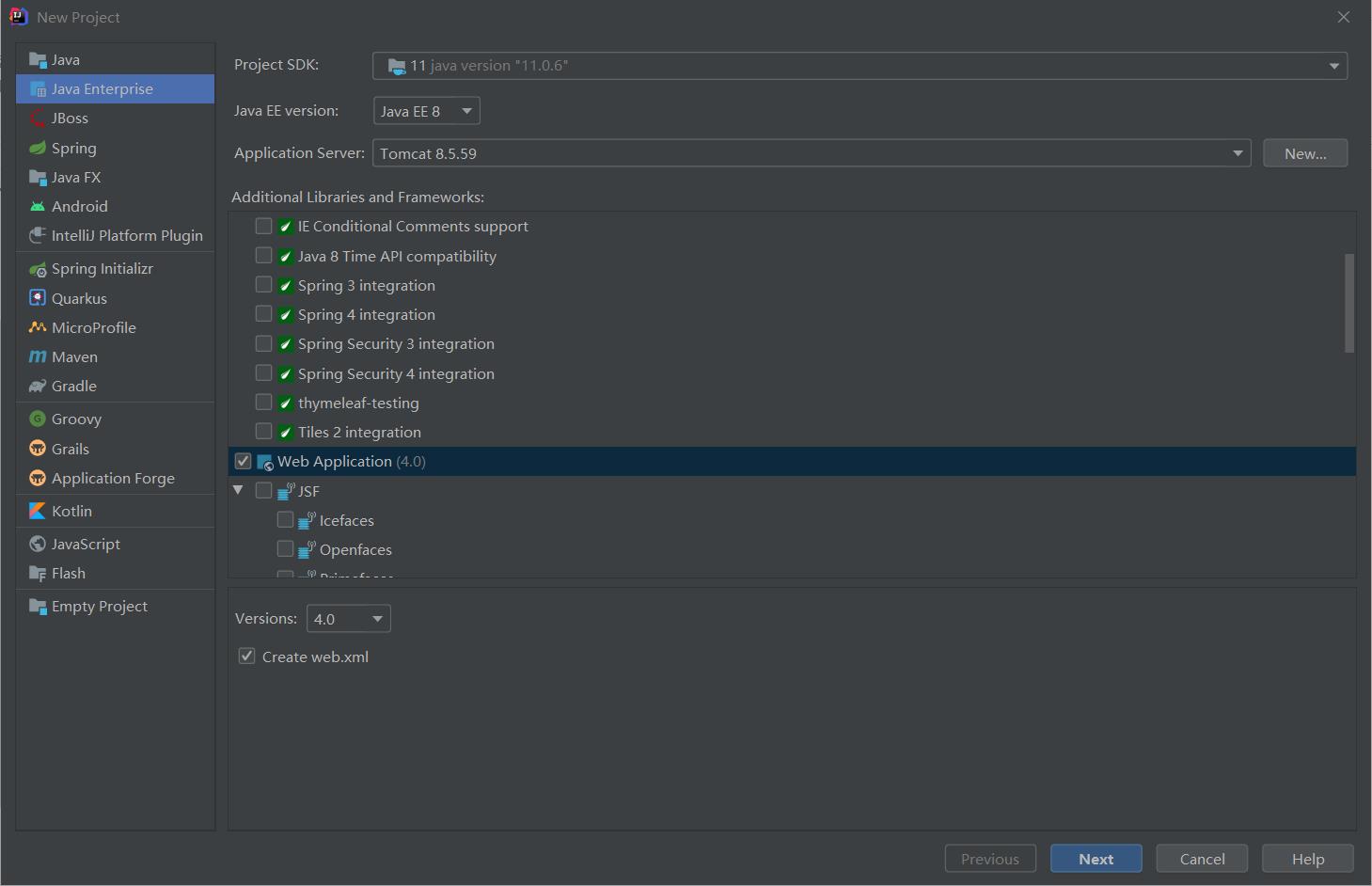Click the frameworks list vertical scrollbar

coord(1349,303)
